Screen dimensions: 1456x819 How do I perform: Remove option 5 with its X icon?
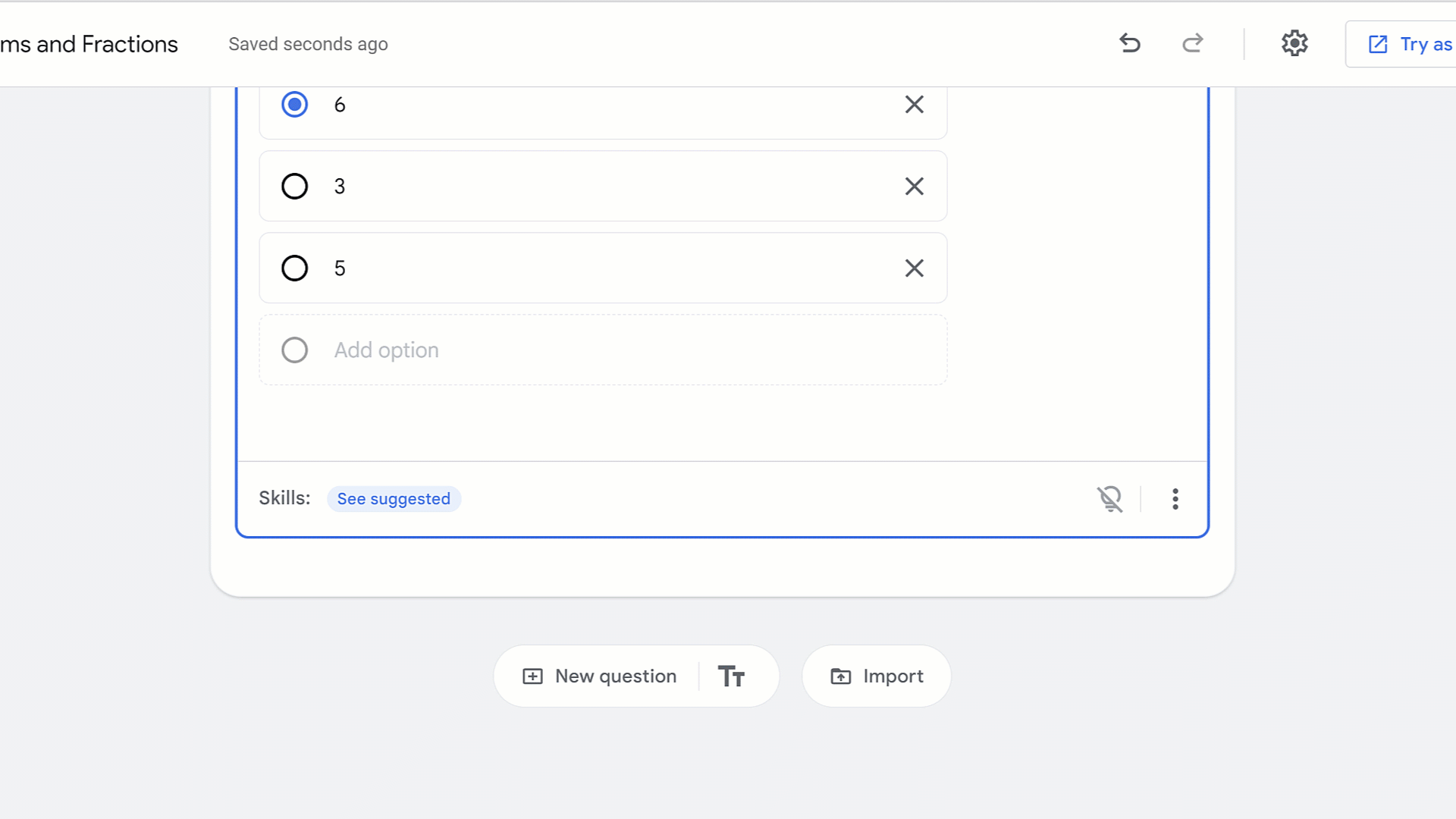pyautogui.click(x=914, y=268)
